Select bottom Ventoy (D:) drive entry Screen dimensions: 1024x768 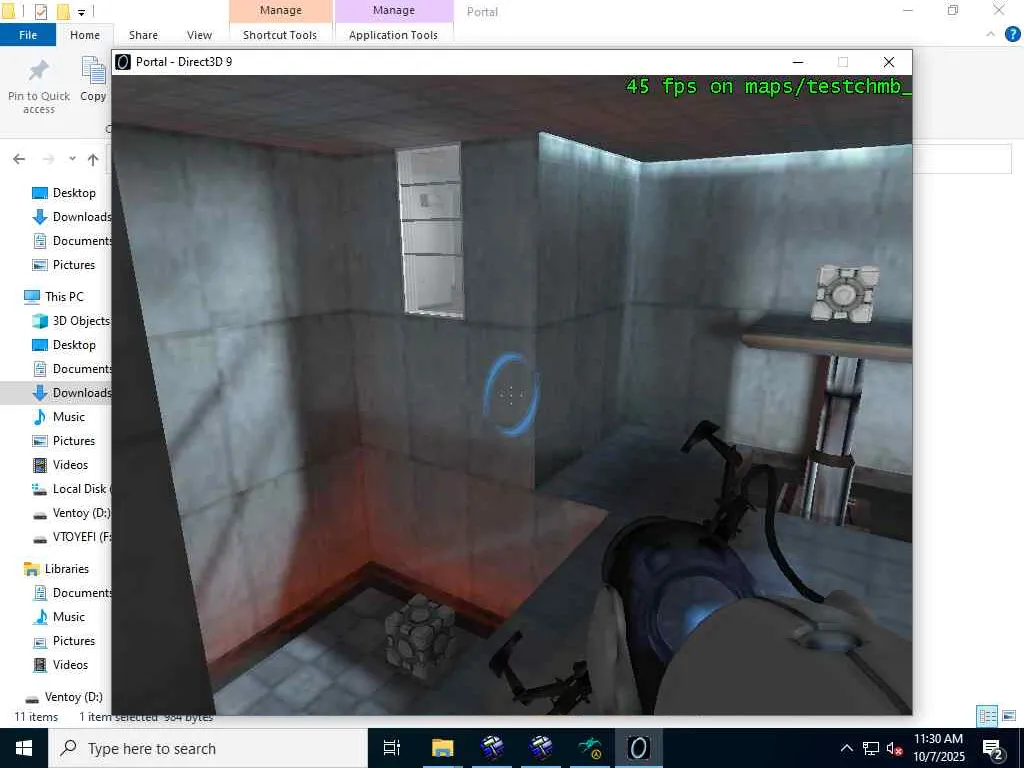click(64, 697)
